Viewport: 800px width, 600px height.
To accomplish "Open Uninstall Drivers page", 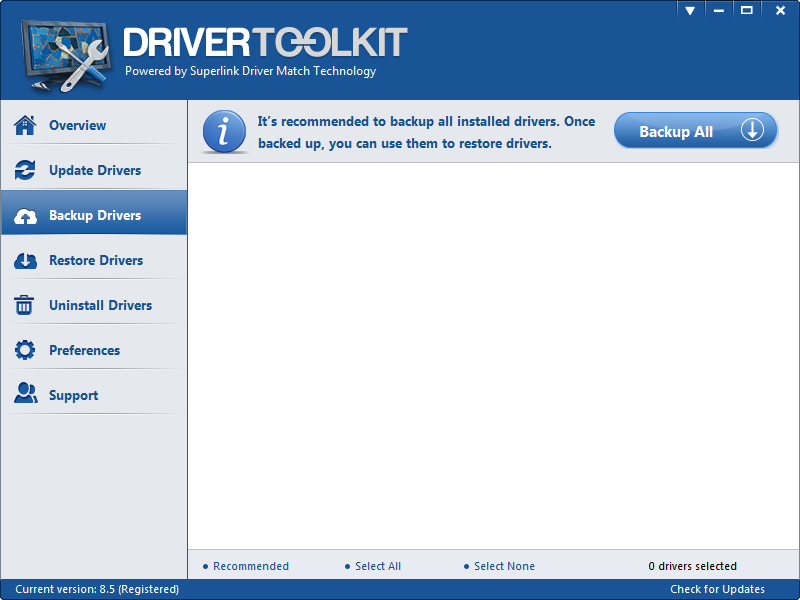I will (x=94, y=305).
